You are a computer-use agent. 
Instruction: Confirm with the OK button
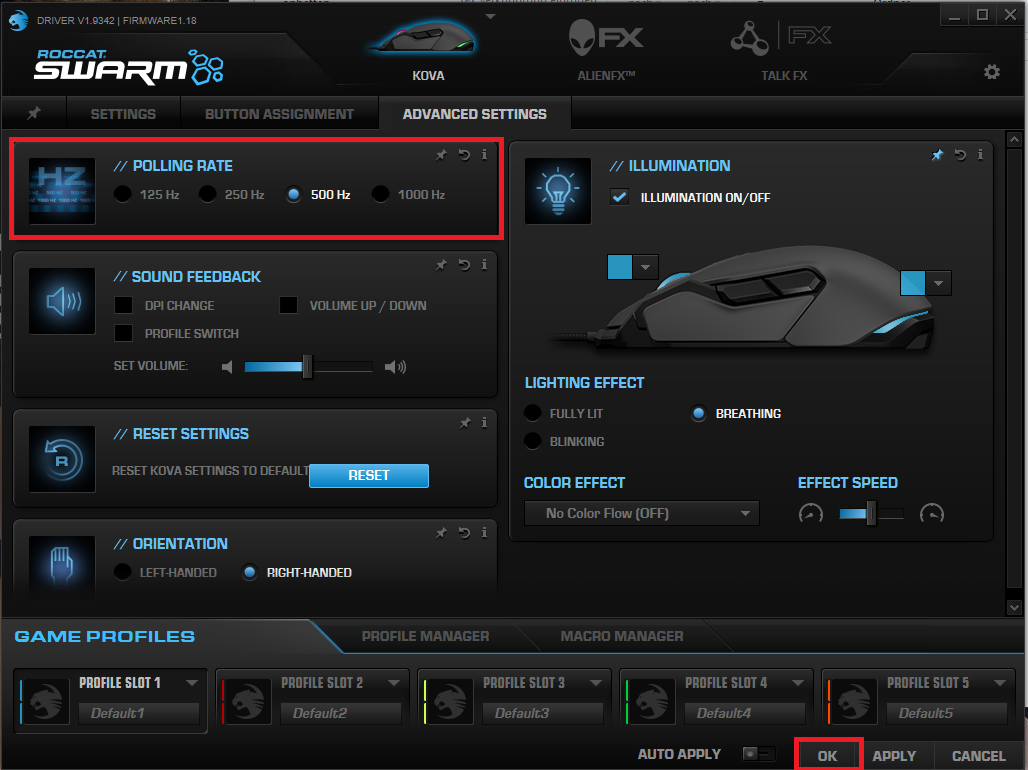click(x=828, y=756)
